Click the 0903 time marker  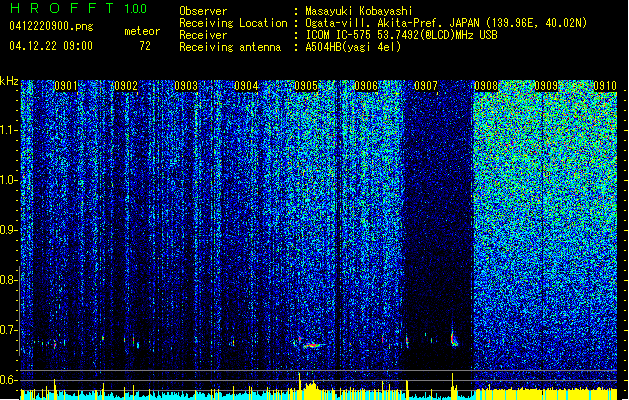pyautogui.click(x=186, y=86)
